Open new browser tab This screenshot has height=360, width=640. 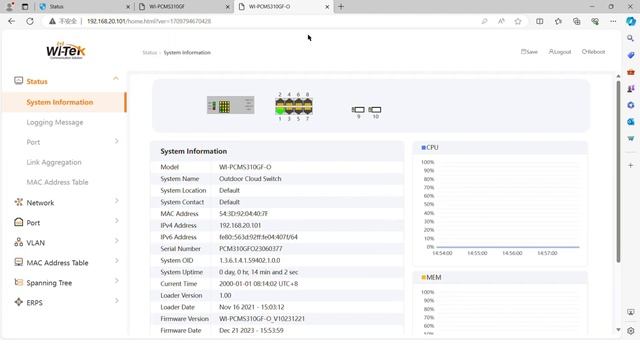click(341, 7)
